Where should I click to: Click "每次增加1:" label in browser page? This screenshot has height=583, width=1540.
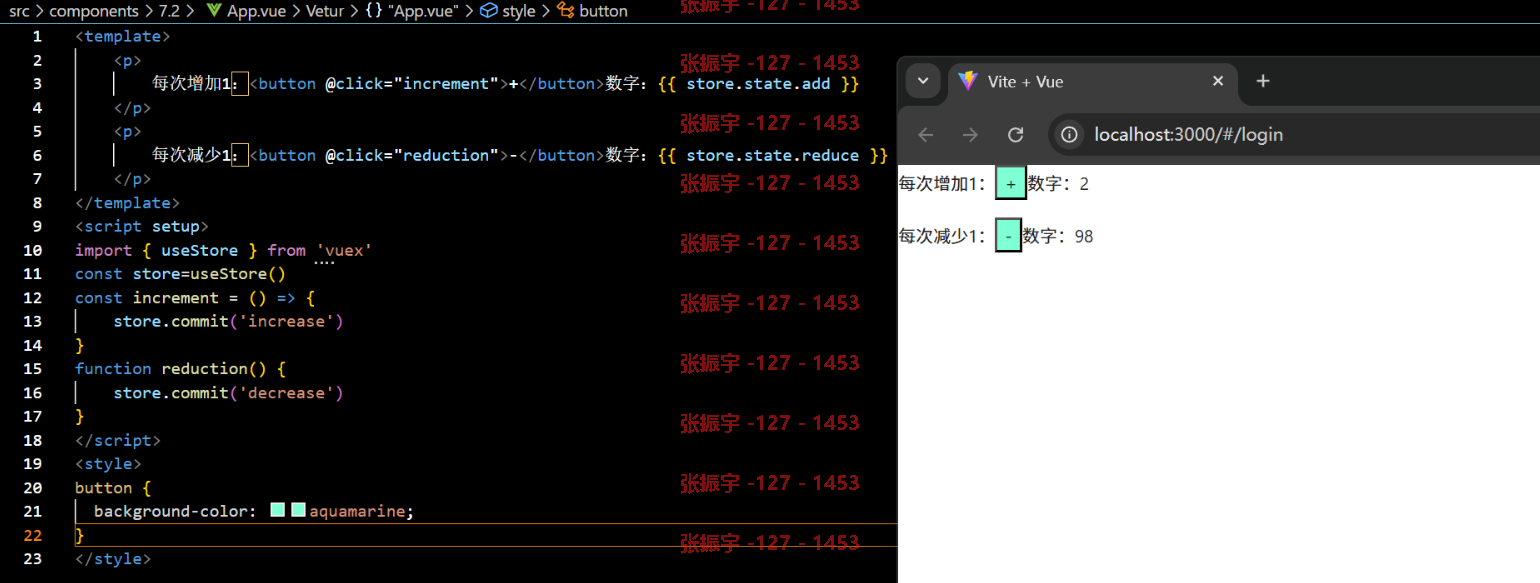(x=943, y=184)
